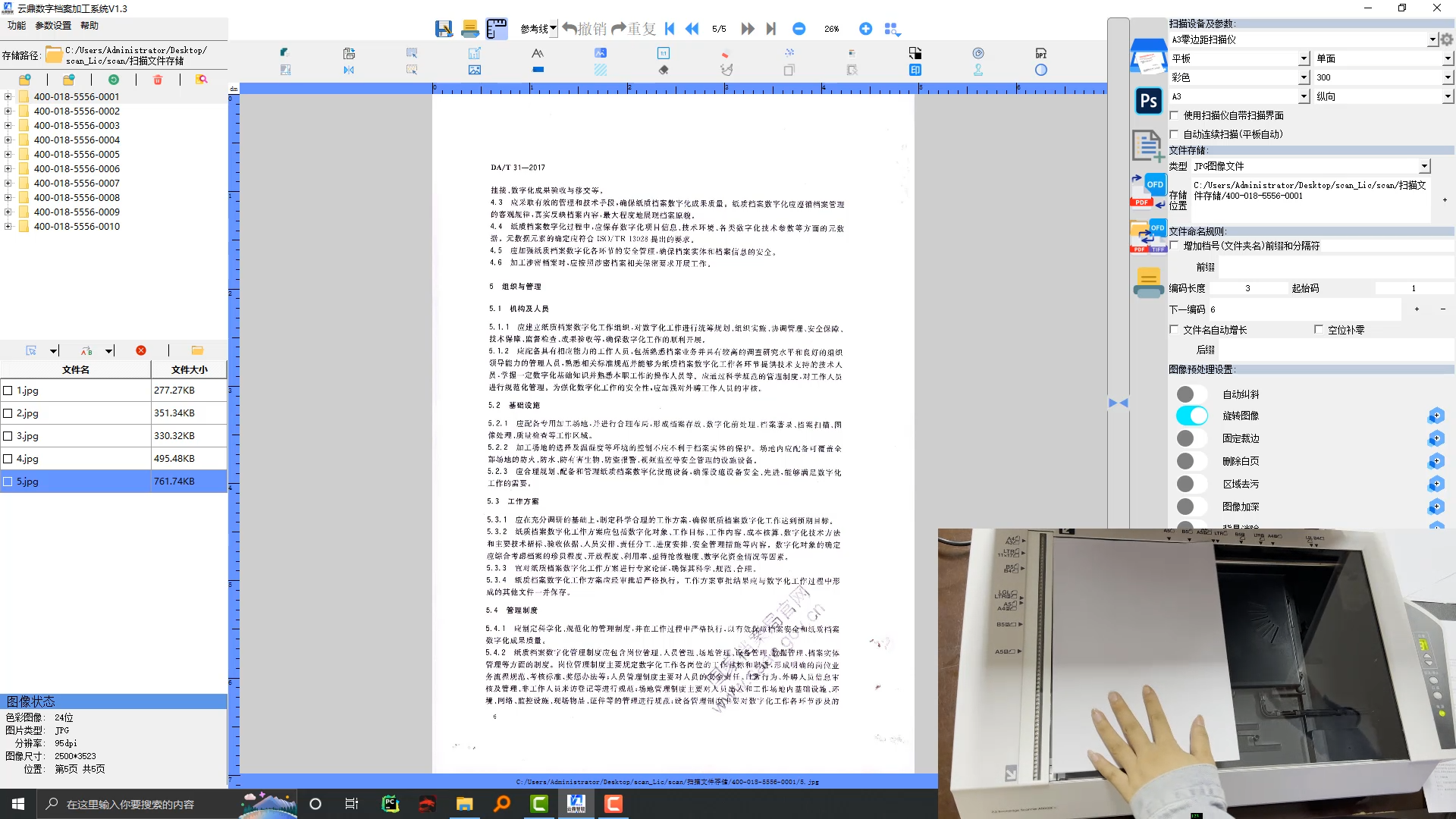Image resolution: width=1456 pixels, height=819 pixels.
Task: Expand folder 400-018-5556-0003 in tree
Action: pyautogui.click(x=8, y=126)
